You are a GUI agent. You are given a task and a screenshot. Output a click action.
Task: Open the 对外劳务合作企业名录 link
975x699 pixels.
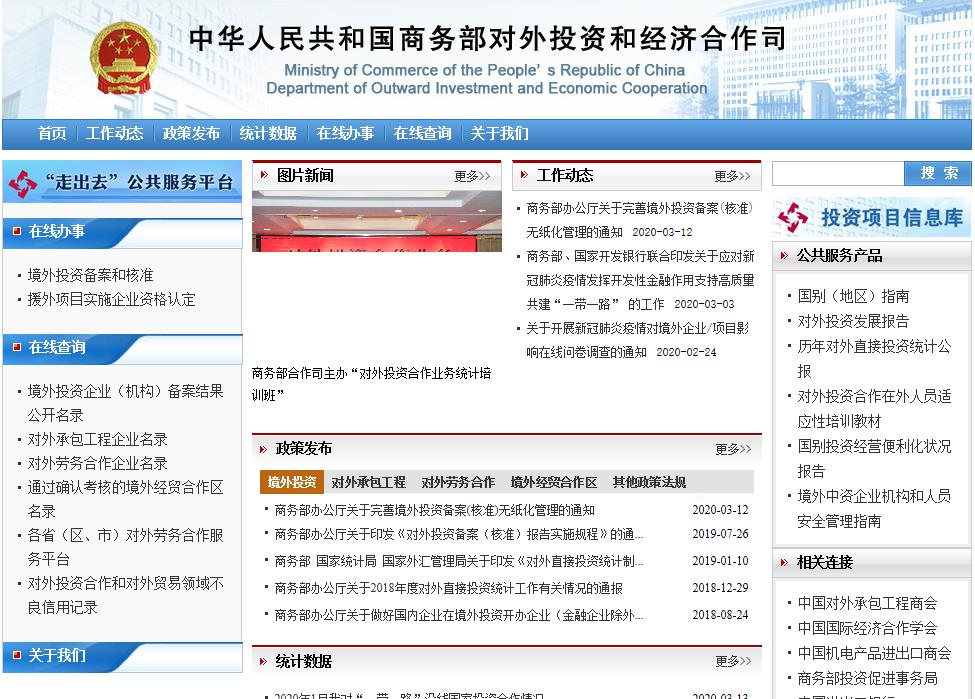(98, 463)
